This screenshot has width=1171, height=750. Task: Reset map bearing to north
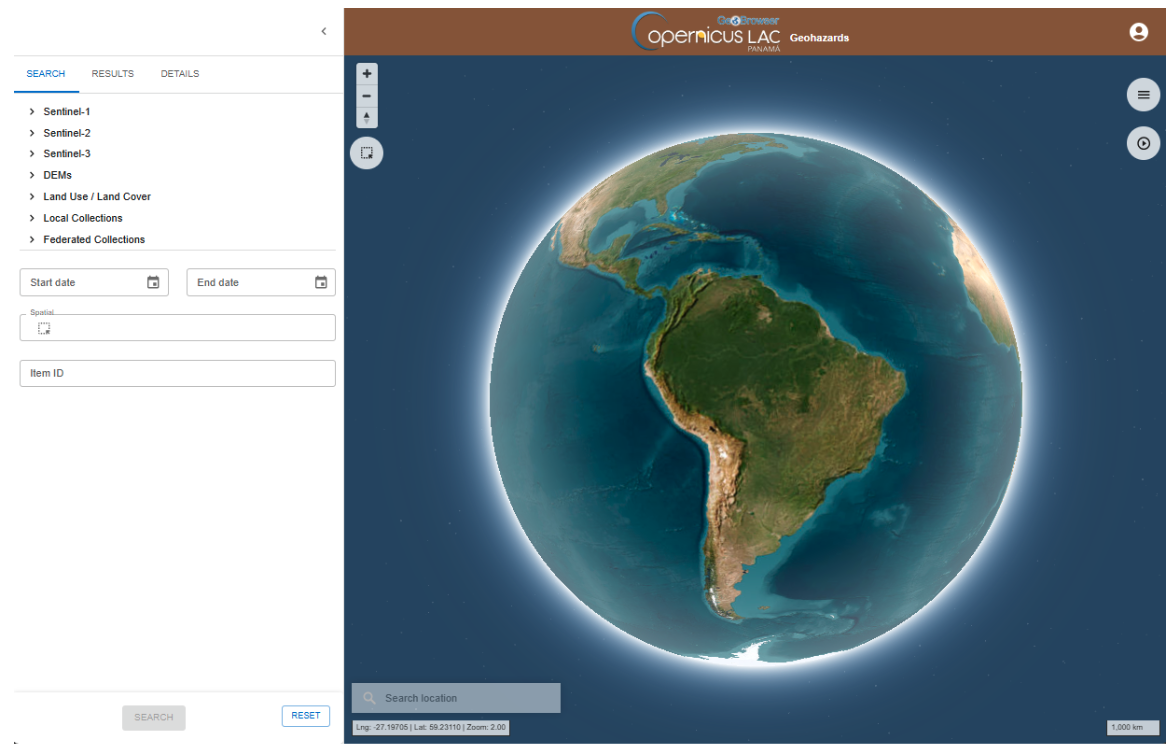(x=367, y=118)
